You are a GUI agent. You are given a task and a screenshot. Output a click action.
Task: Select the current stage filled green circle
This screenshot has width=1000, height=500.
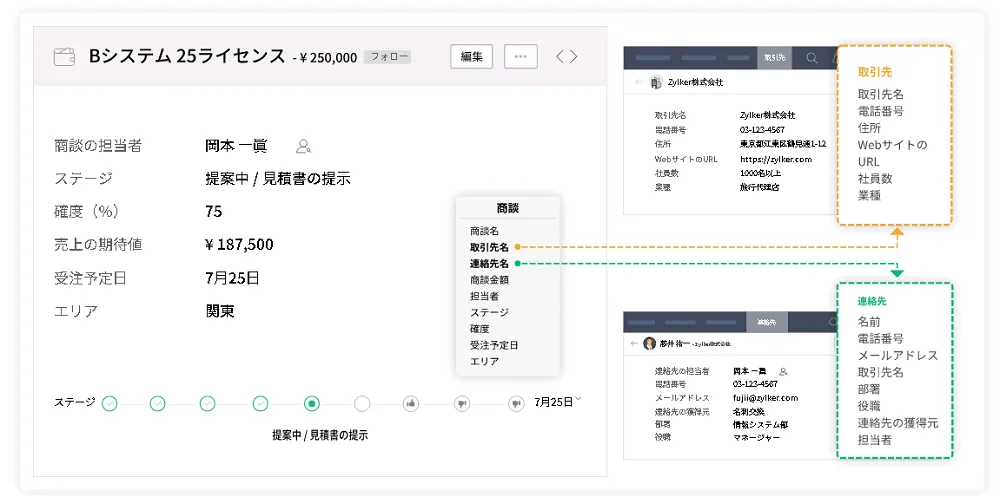(312, 403)
